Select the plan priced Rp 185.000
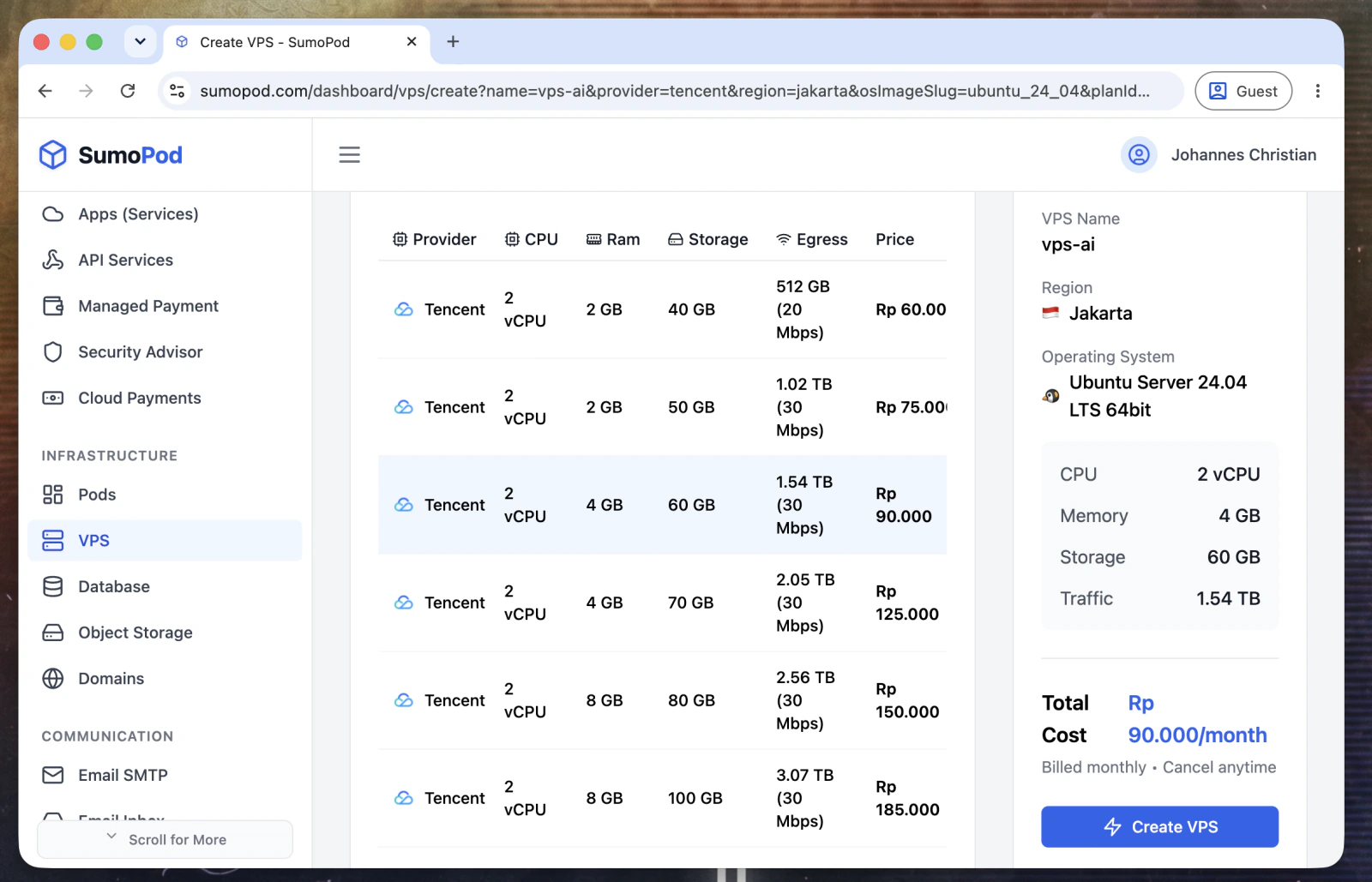 662,798
